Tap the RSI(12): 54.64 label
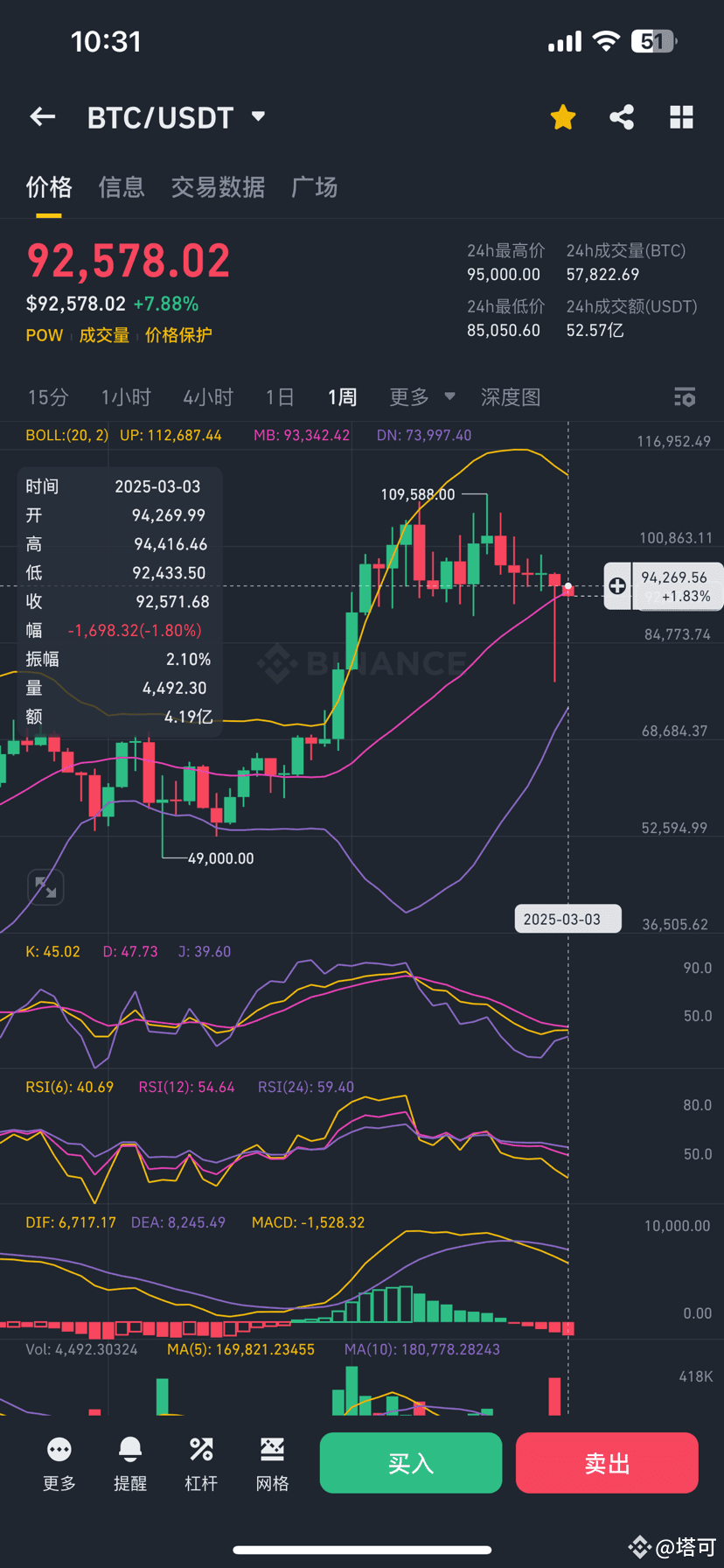Image resolution: width=724 pixels, height=1568 pixels. (x=187, y=1087)
